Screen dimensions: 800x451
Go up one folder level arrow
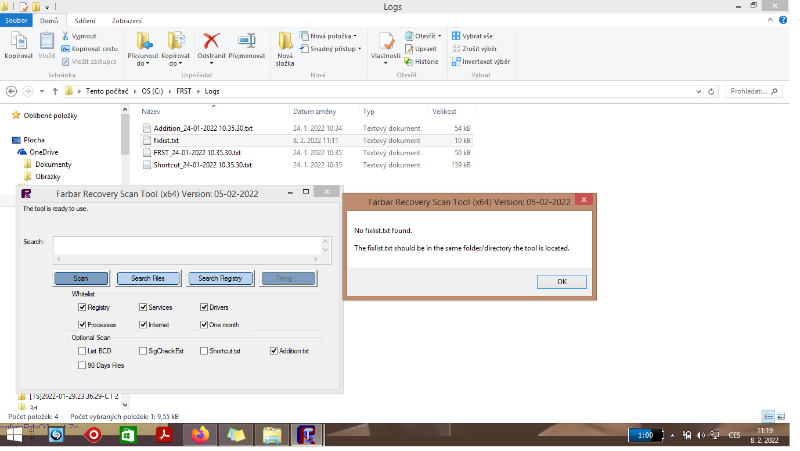(55, 92)
